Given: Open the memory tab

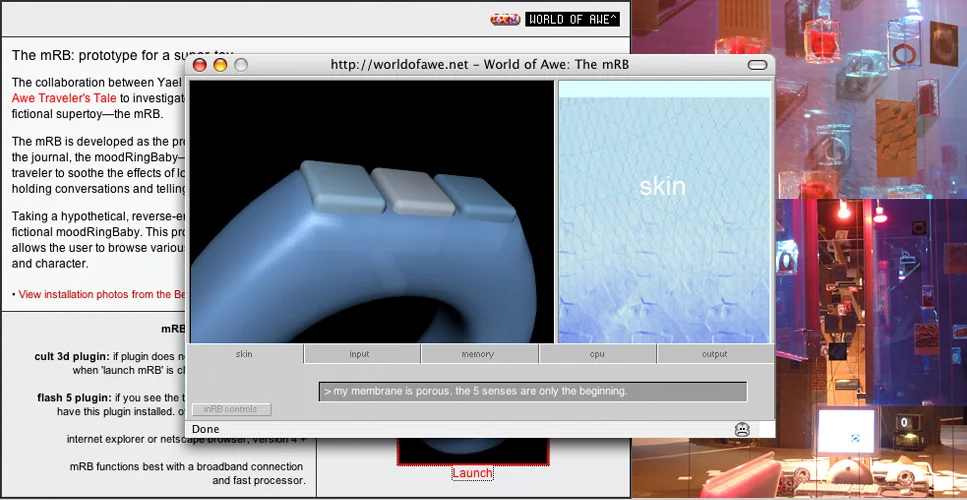Looking at the screenshot, I should [x=480, y=354].
